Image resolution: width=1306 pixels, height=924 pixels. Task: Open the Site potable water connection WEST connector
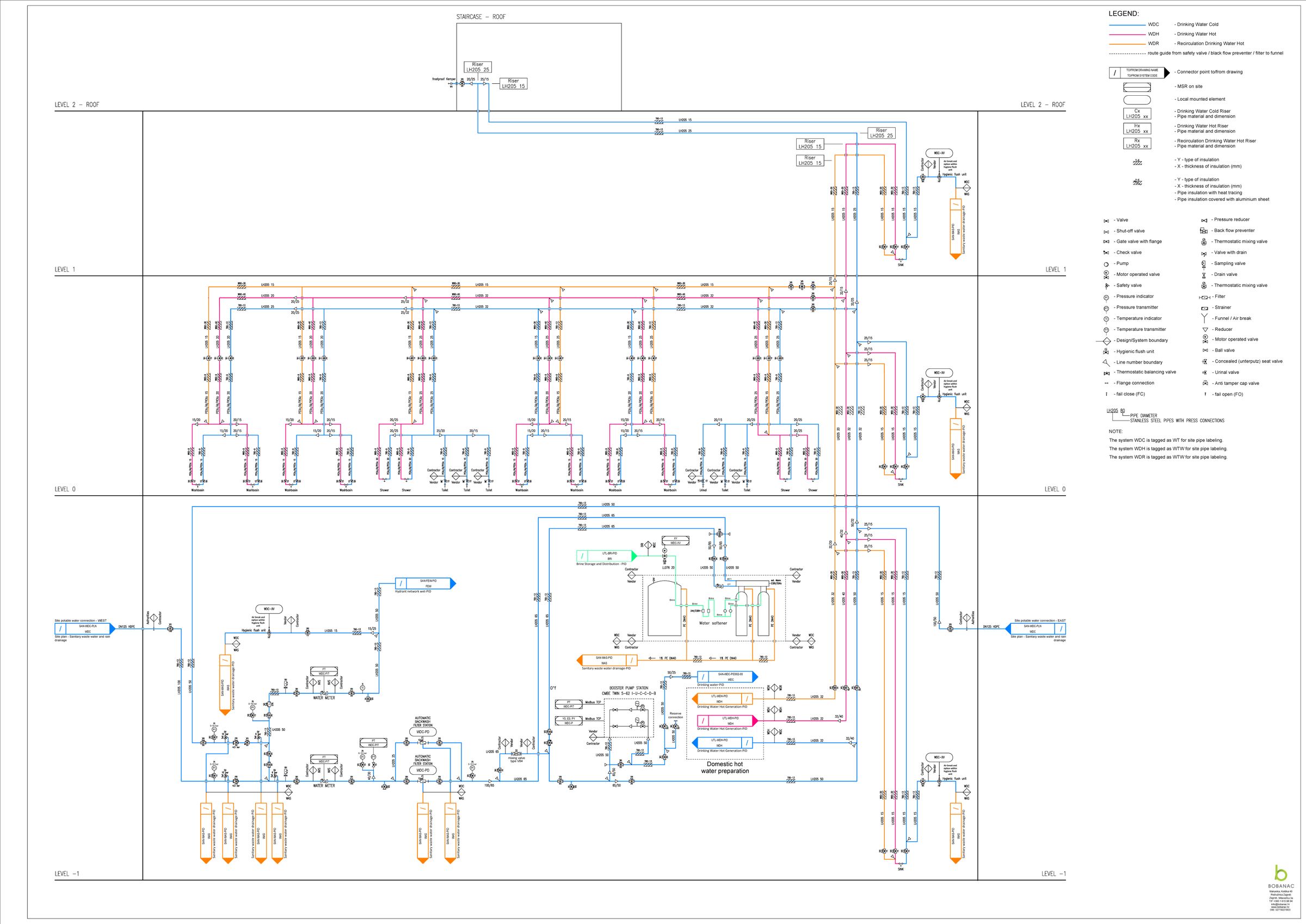point(84,629)
